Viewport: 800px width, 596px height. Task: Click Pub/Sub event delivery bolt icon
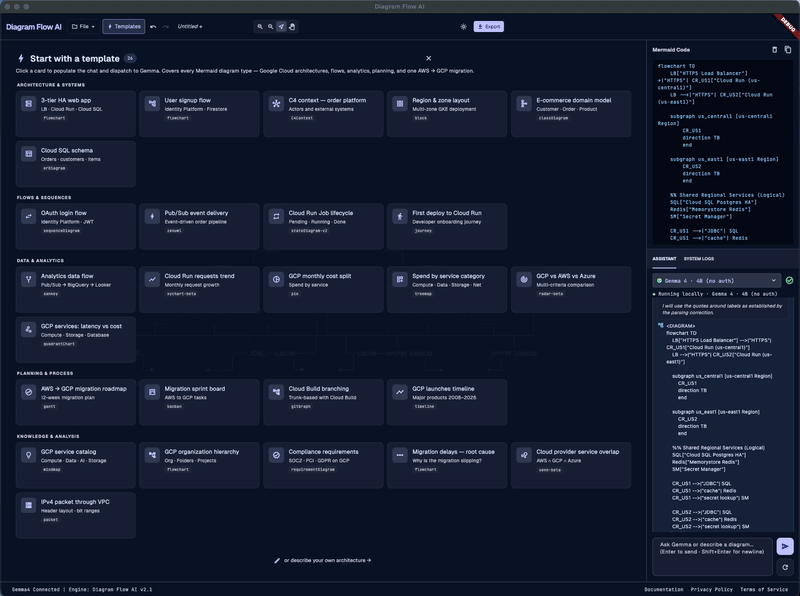152,216
